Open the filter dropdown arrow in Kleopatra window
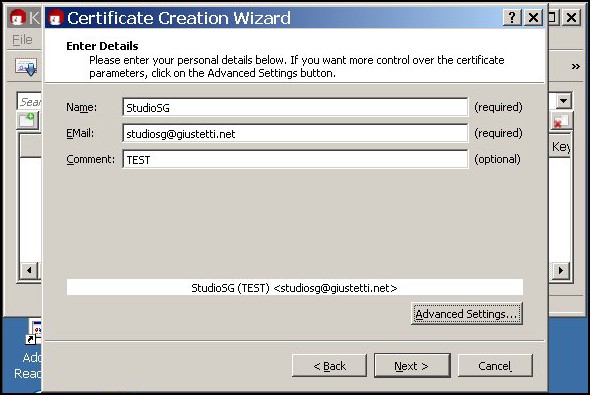The height and width of the screenshot is (395, 590). 563,101
